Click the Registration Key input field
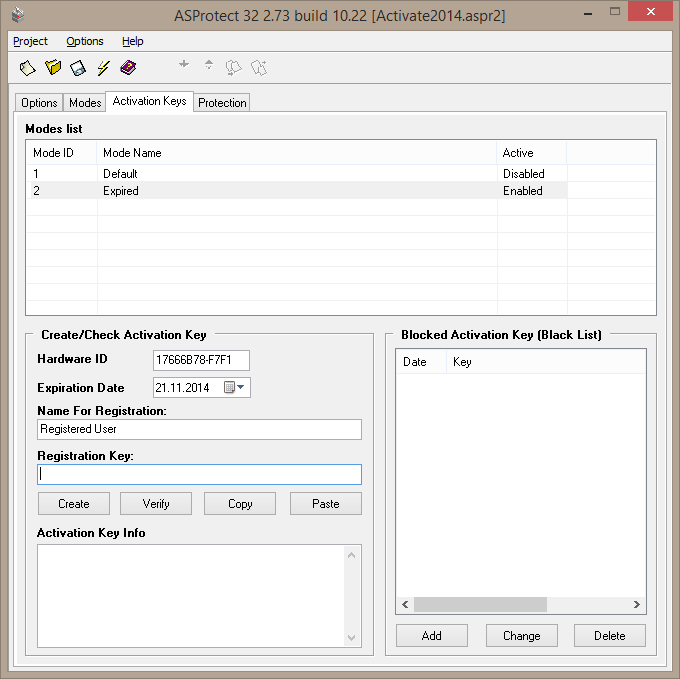Image resolution: width=680 pixels, height=679 pixels. (x=199, y=474)
